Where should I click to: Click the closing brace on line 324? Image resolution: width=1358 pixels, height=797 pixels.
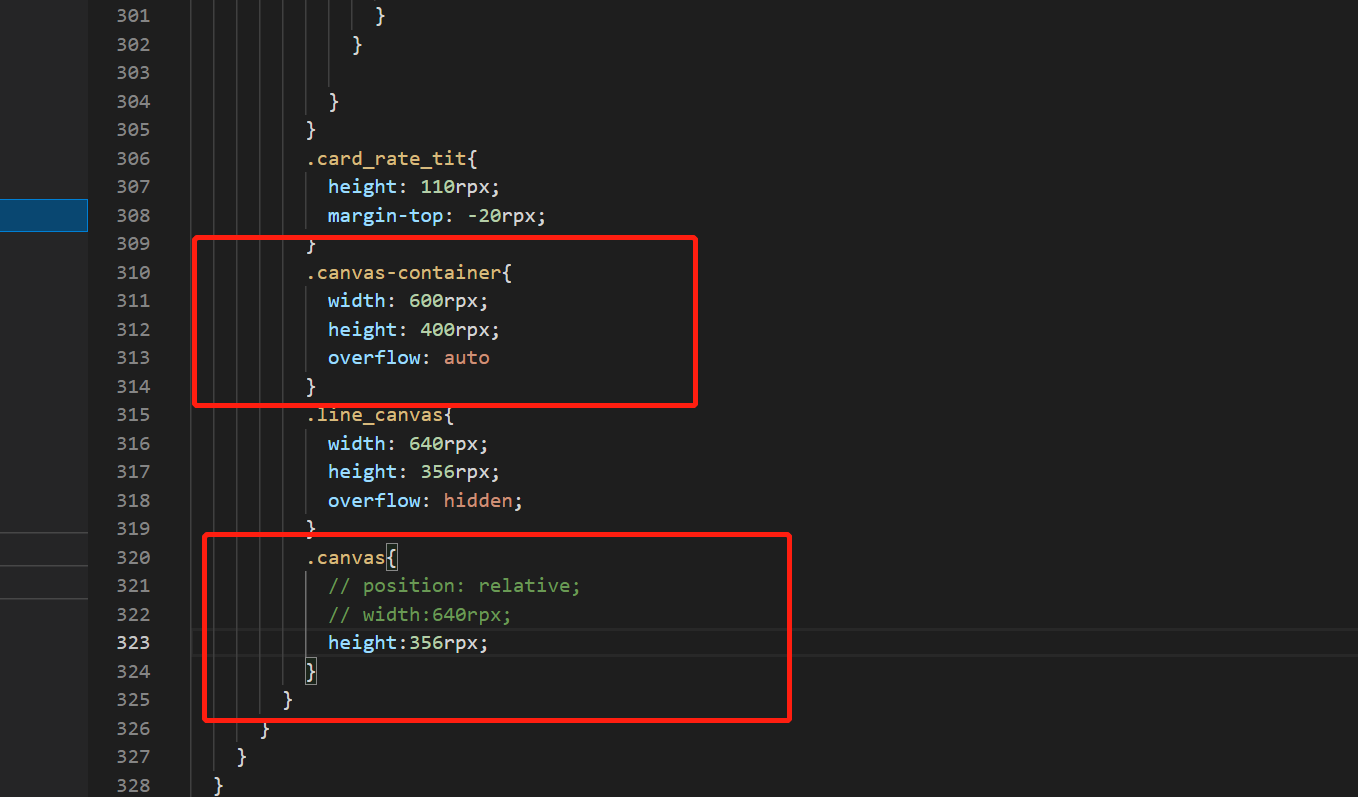pyautogui.click(x=311, y=671)
